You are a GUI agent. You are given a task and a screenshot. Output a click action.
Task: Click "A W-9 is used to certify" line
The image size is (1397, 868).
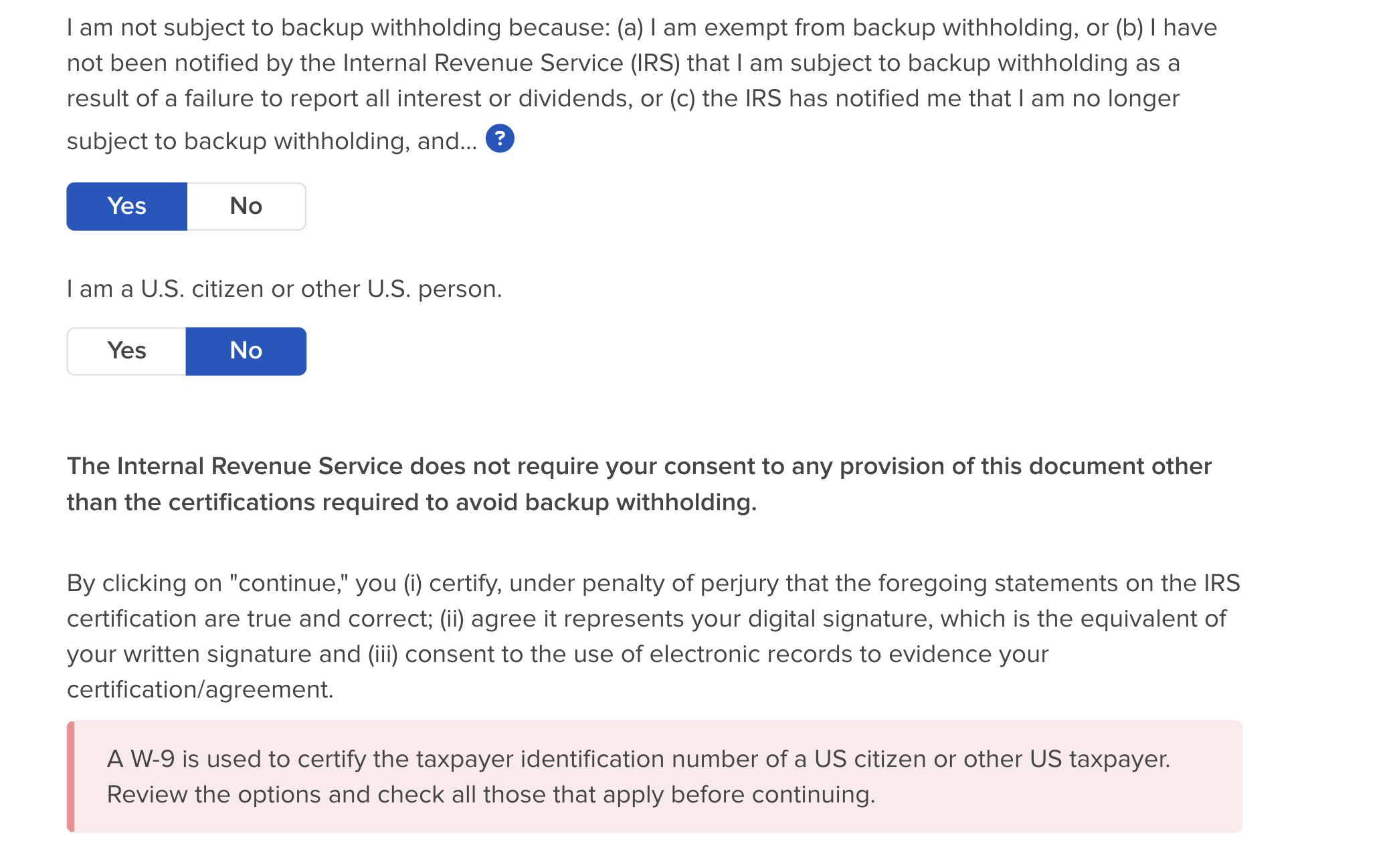click(x=638, y=759)
